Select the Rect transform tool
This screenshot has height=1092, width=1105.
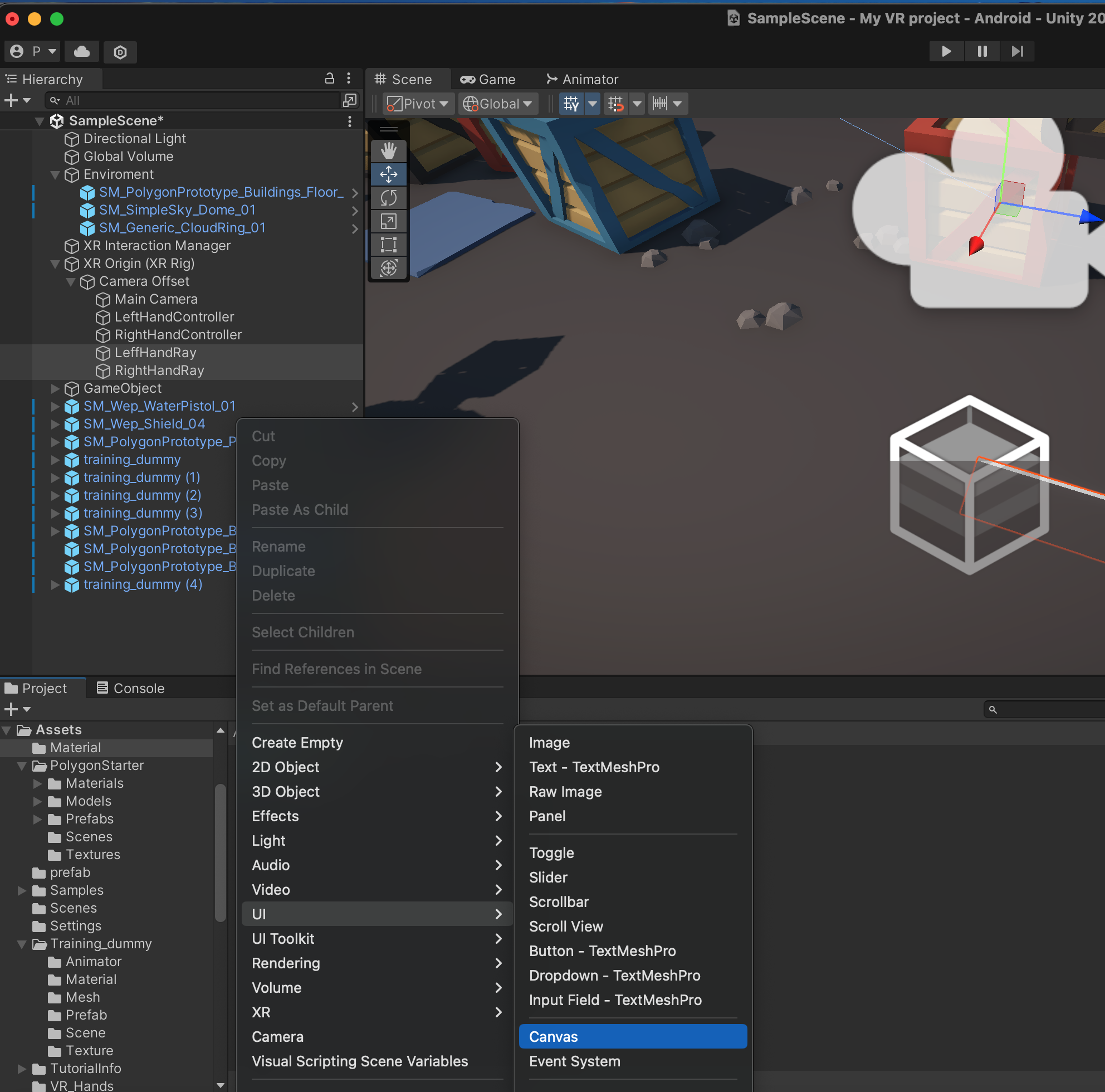388,245
